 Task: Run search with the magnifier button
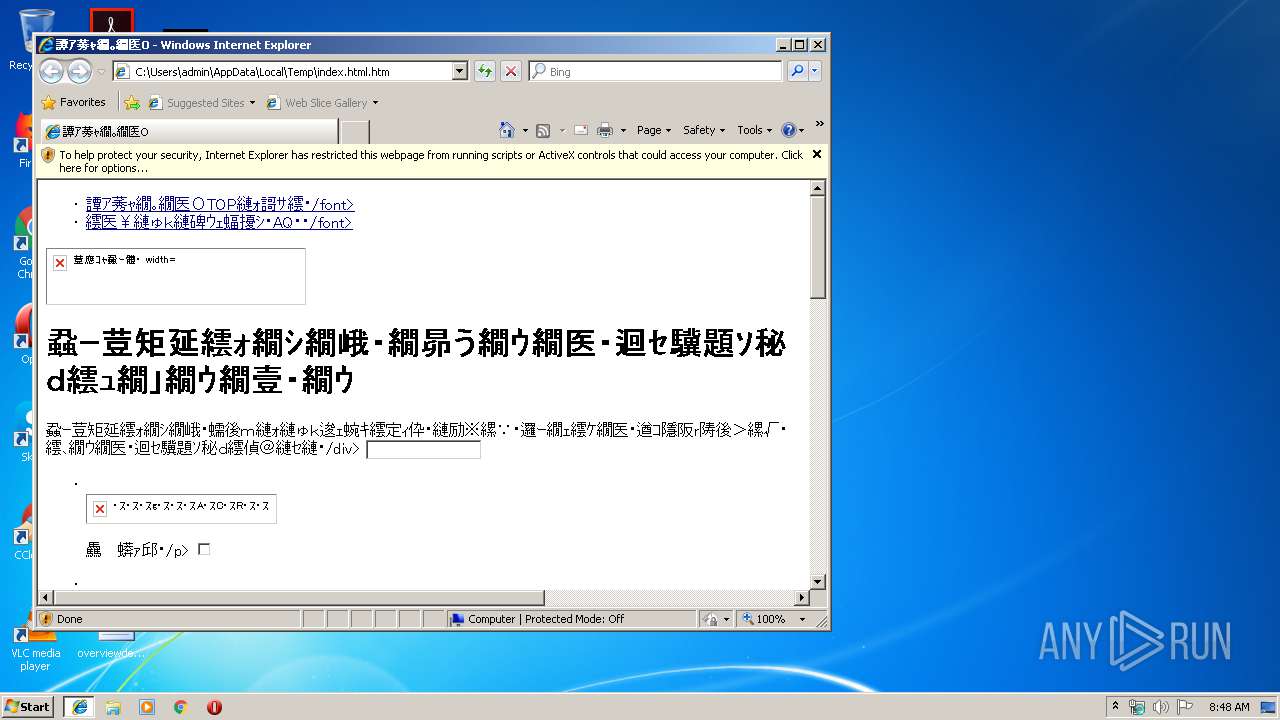tap(797, 72)
